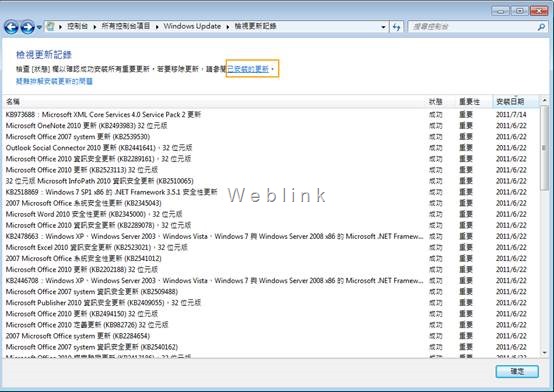Select the KB2478663 .NET Framework row
554x392 pixels.
coord(271,236)
